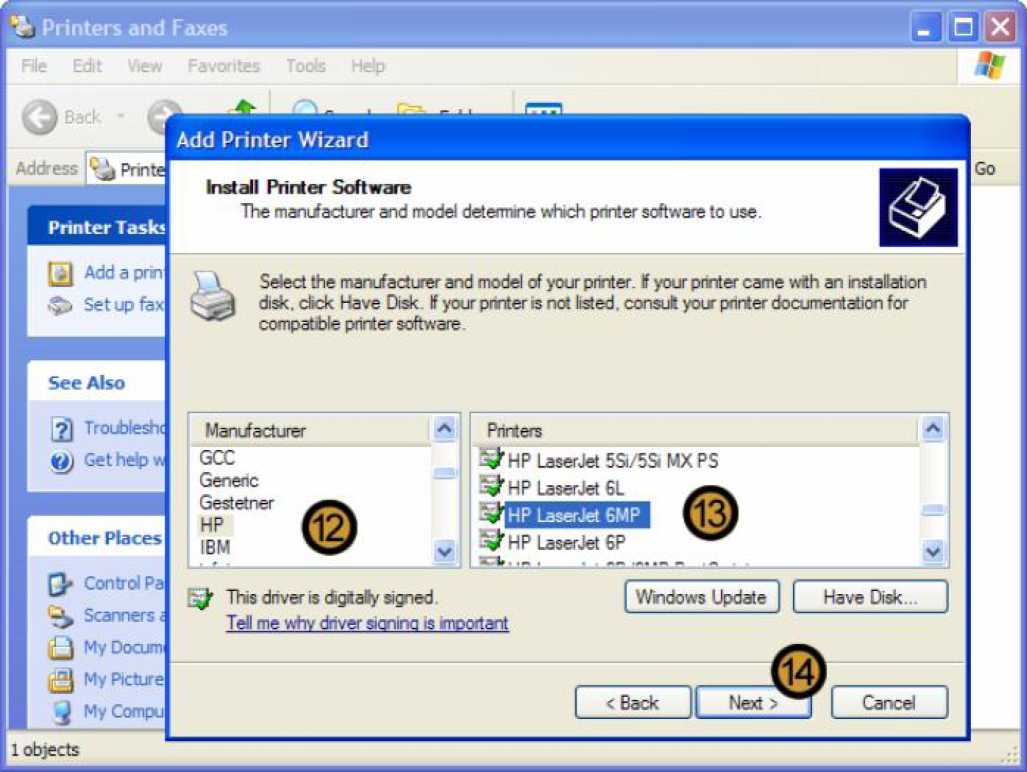
Task: Click Scanners and Cameras icon
Action: (60, 616)
